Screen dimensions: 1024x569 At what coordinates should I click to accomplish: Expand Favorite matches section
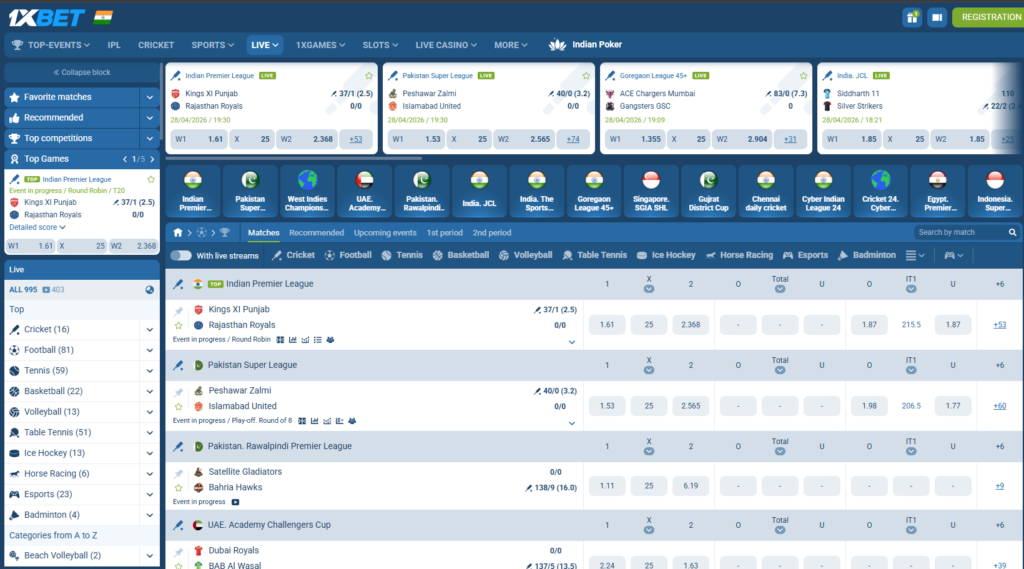point(150,97)
